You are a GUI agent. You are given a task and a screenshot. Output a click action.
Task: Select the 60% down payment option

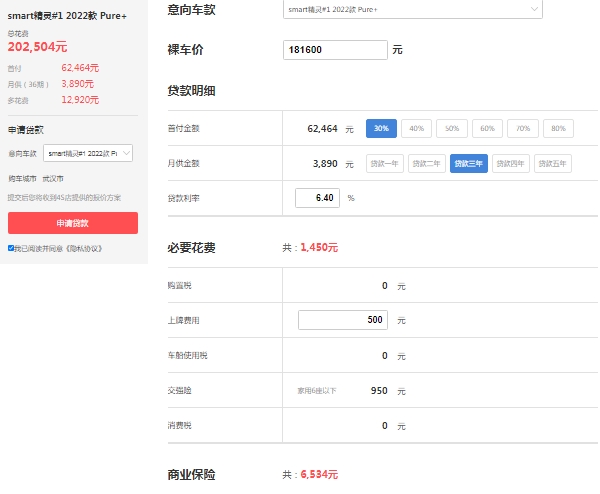click(487, 129)
